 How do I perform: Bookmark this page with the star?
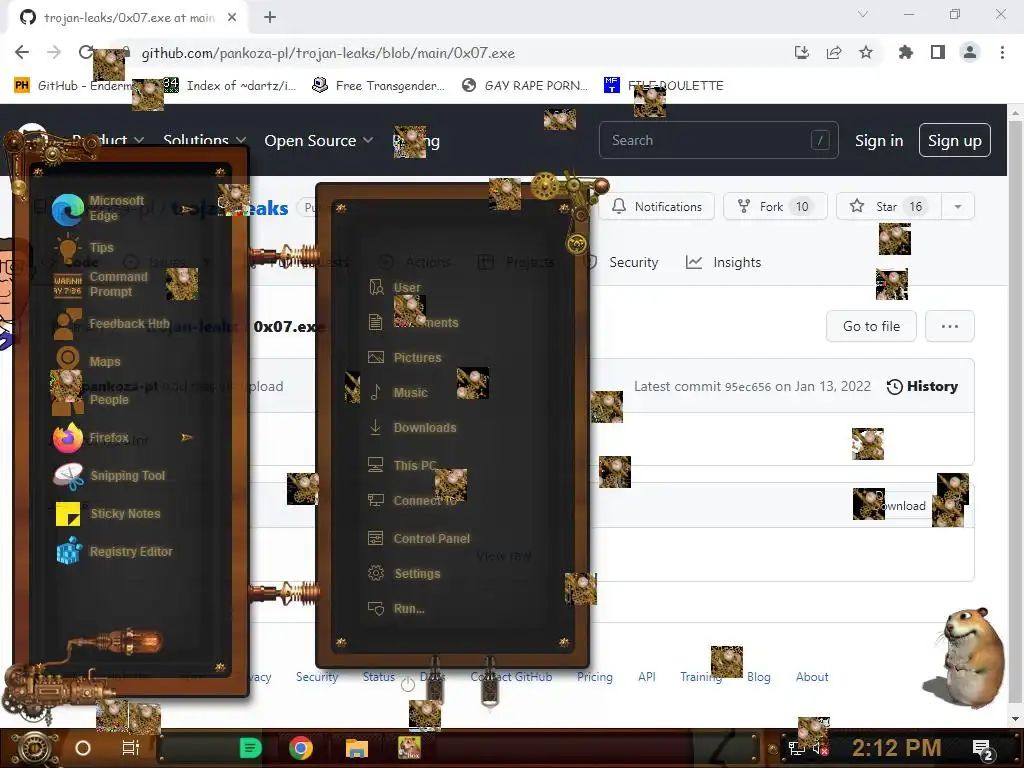tap(866, 52)
